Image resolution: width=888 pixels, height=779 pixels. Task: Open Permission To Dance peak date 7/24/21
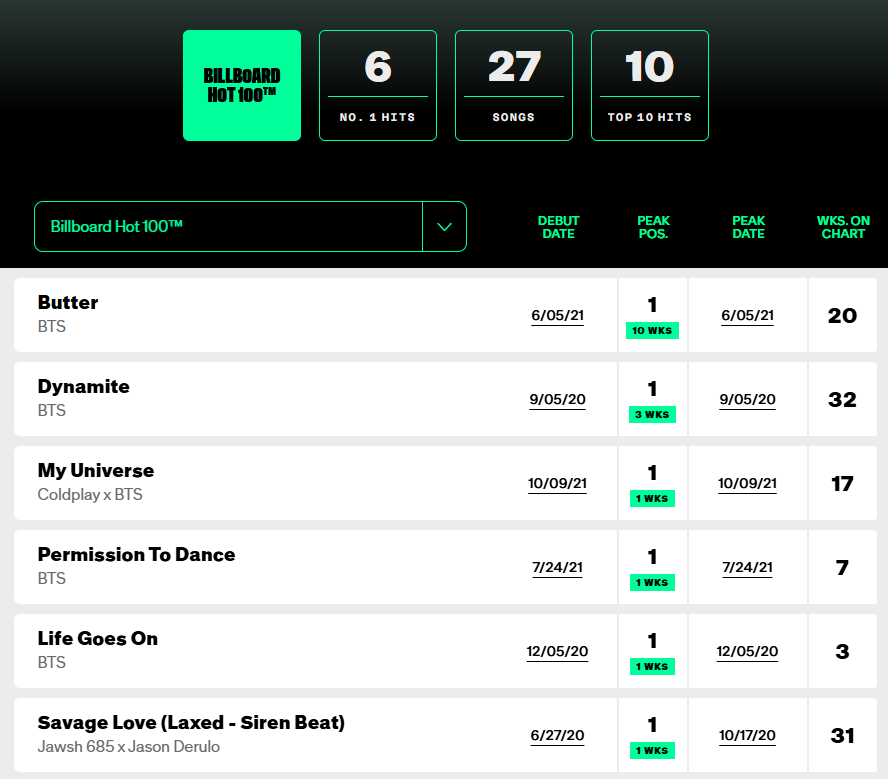(748, 568)
